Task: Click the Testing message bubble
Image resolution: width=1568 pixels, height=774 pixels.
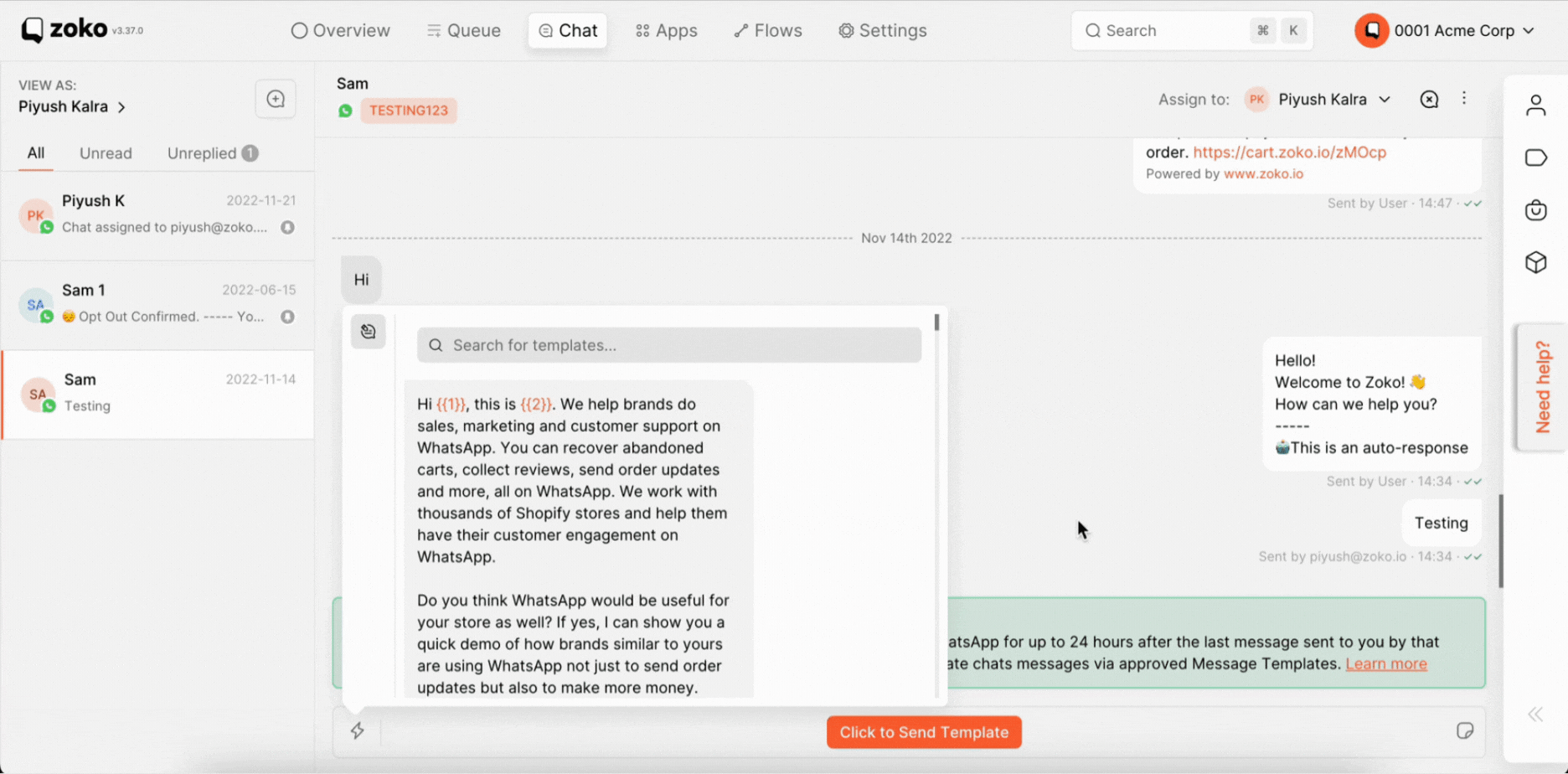Action: point(1442,524)
